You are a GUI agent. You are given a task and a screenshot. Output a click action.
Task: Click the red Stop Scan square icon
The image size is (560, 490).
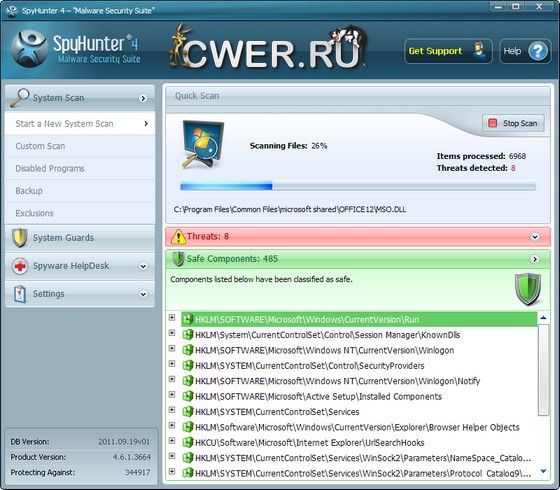coord(492,123)
